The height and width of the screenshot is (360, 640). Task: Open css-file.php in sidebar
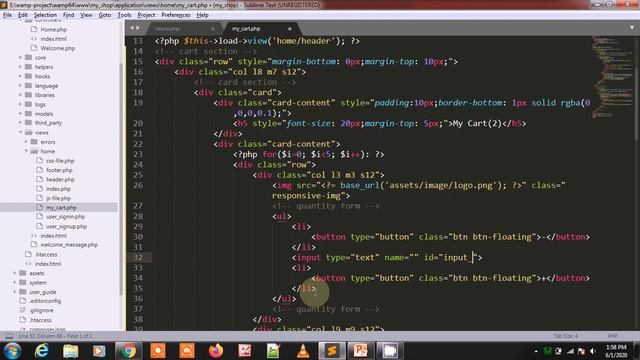[x=60, y=161]
